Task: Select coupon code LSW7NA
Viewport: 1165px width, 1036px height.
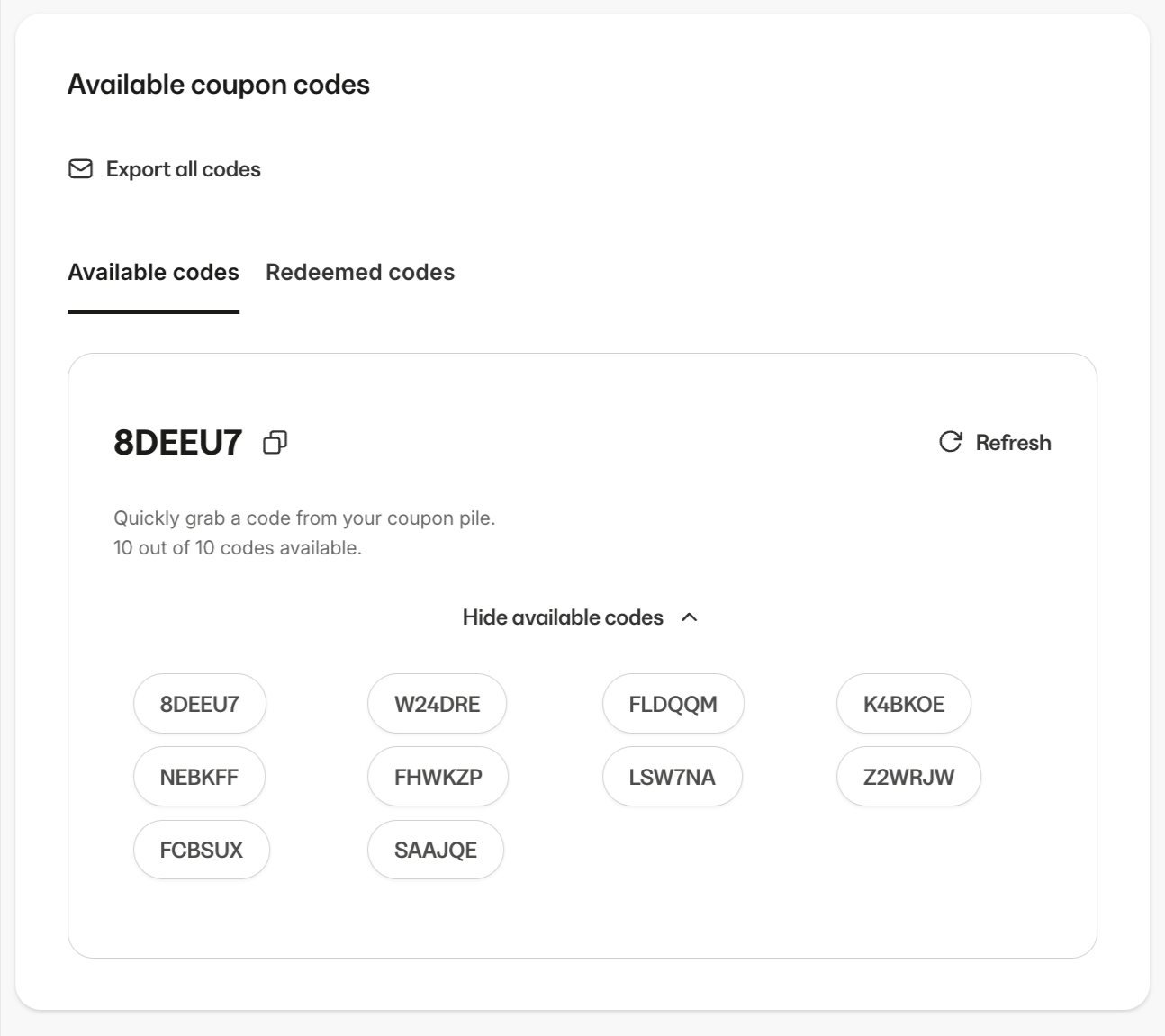Action: (x=673, y=776)
